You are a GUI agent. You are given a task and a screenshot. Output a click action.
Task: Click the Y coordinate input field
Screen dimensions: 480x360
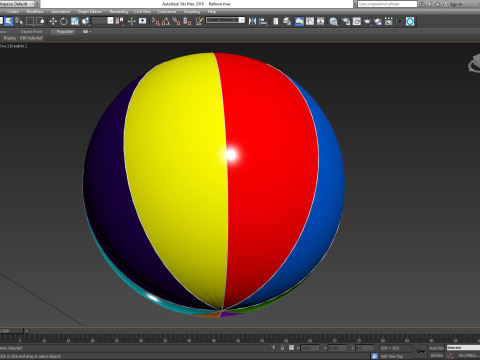pyautogui.click(x=338, y=348)
